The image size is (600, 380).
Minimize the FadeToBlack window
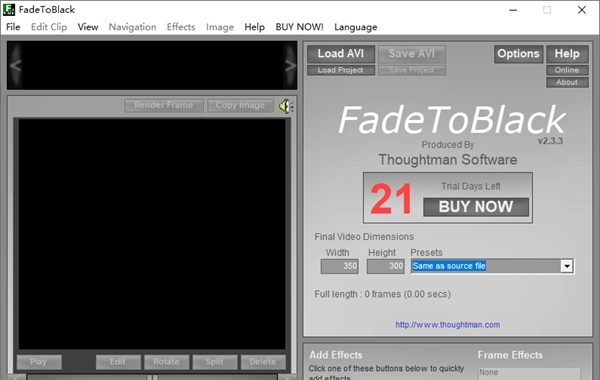[513, 10]
